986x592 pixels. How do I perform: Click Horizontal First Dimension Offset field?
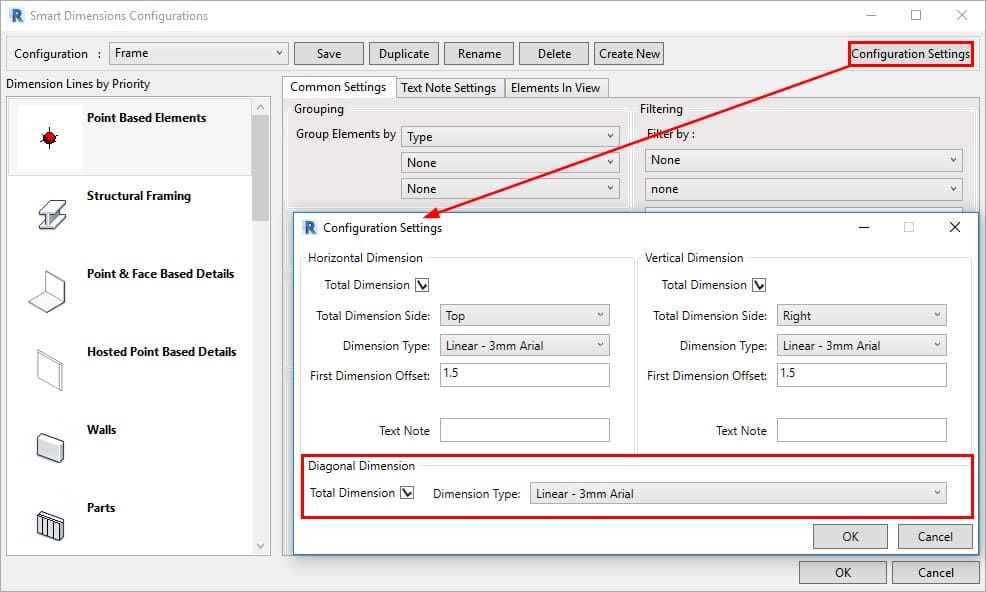point(524,375)
